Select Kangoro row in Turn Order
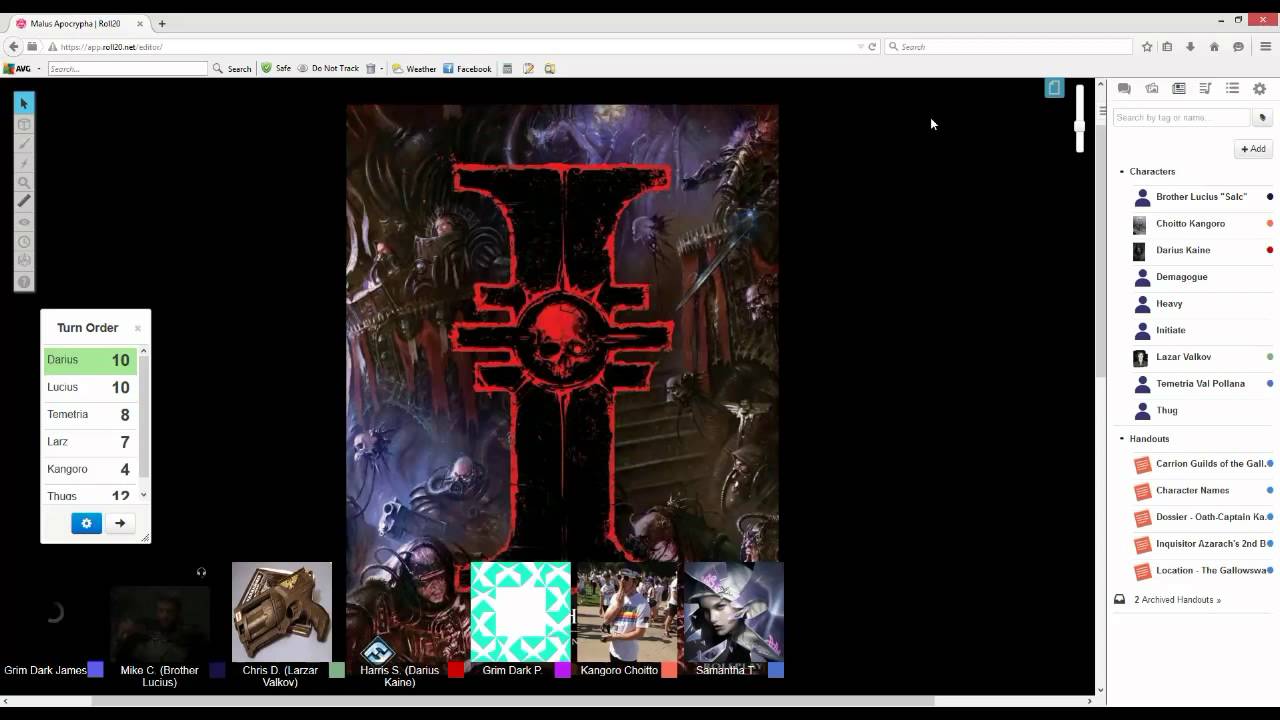 click(x=90, y=469)
